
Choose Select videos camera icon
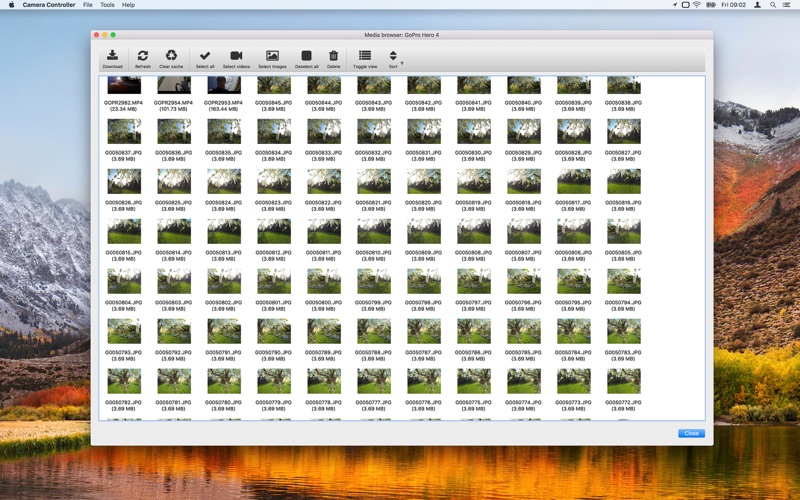pyautogui.click(x=236, y=56)
